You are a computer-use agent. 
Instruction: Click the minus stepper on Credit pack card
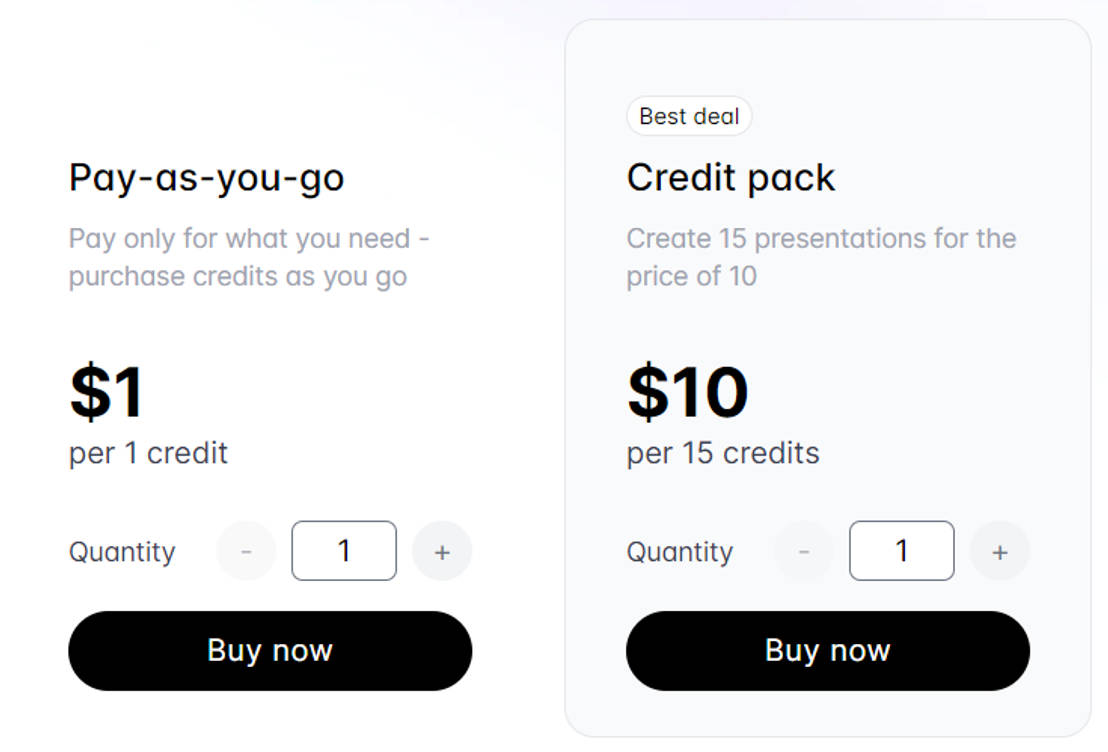pyautogui.click(x=803, y=551)
